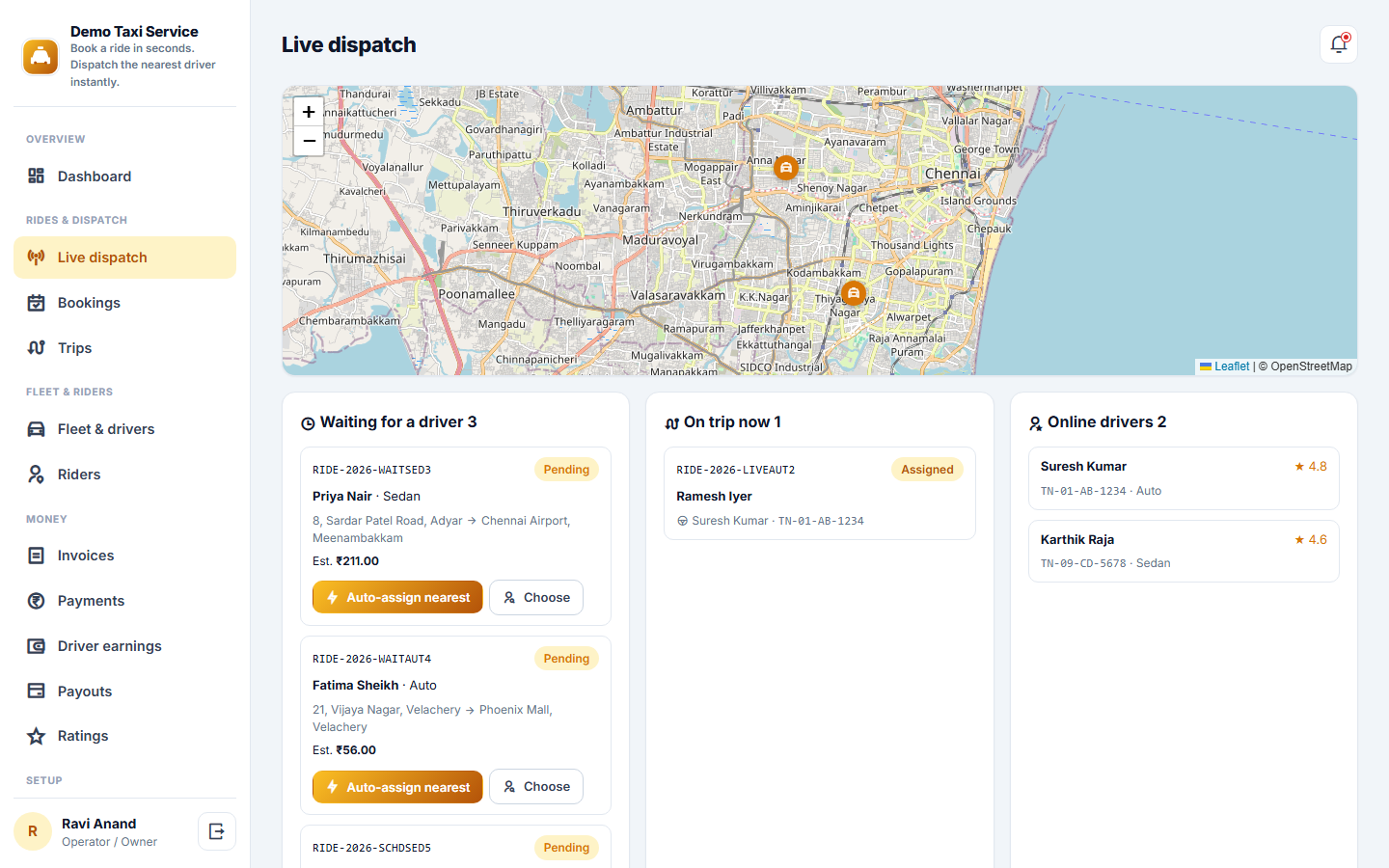Image resolution: width=1389 pixels, height=868 pixels.
Task: Click the Driver earnings wallet icon
Action: tap(37, 646)
